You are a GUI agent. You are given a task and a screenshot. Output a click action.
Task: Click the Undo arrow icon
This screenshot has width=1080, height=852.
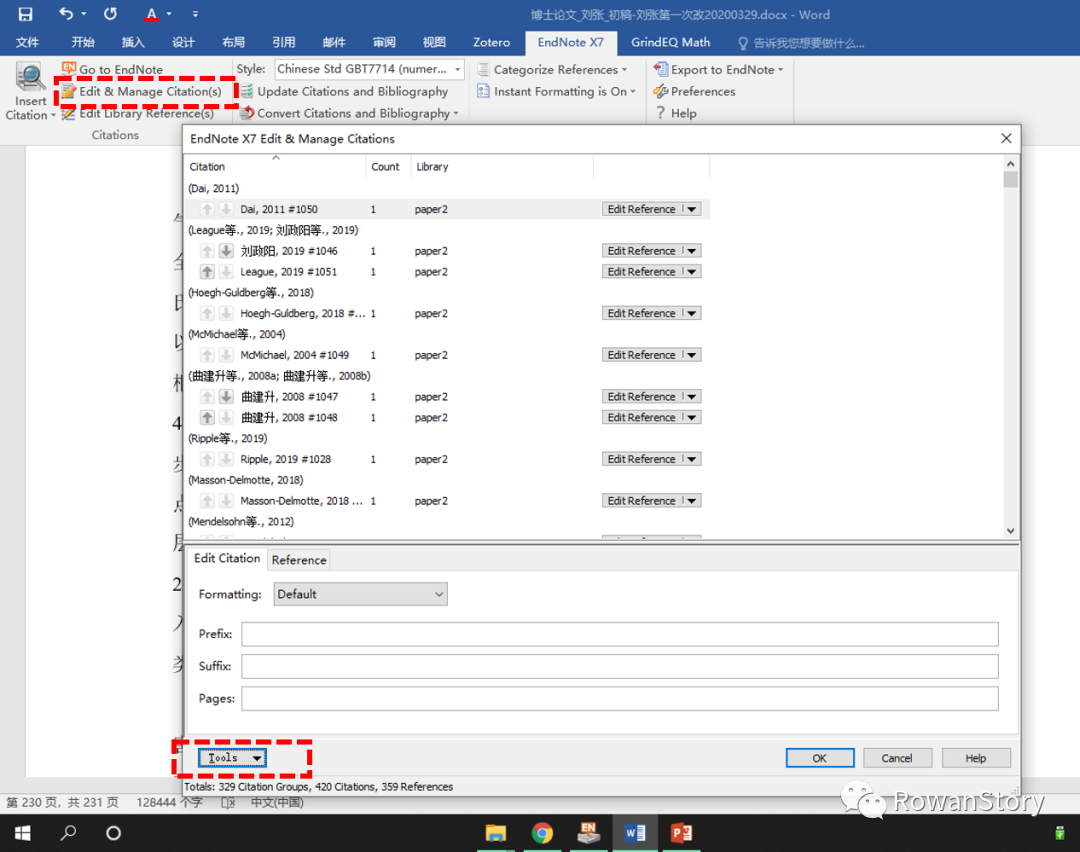pyautogui.click(x=65, y=14)
